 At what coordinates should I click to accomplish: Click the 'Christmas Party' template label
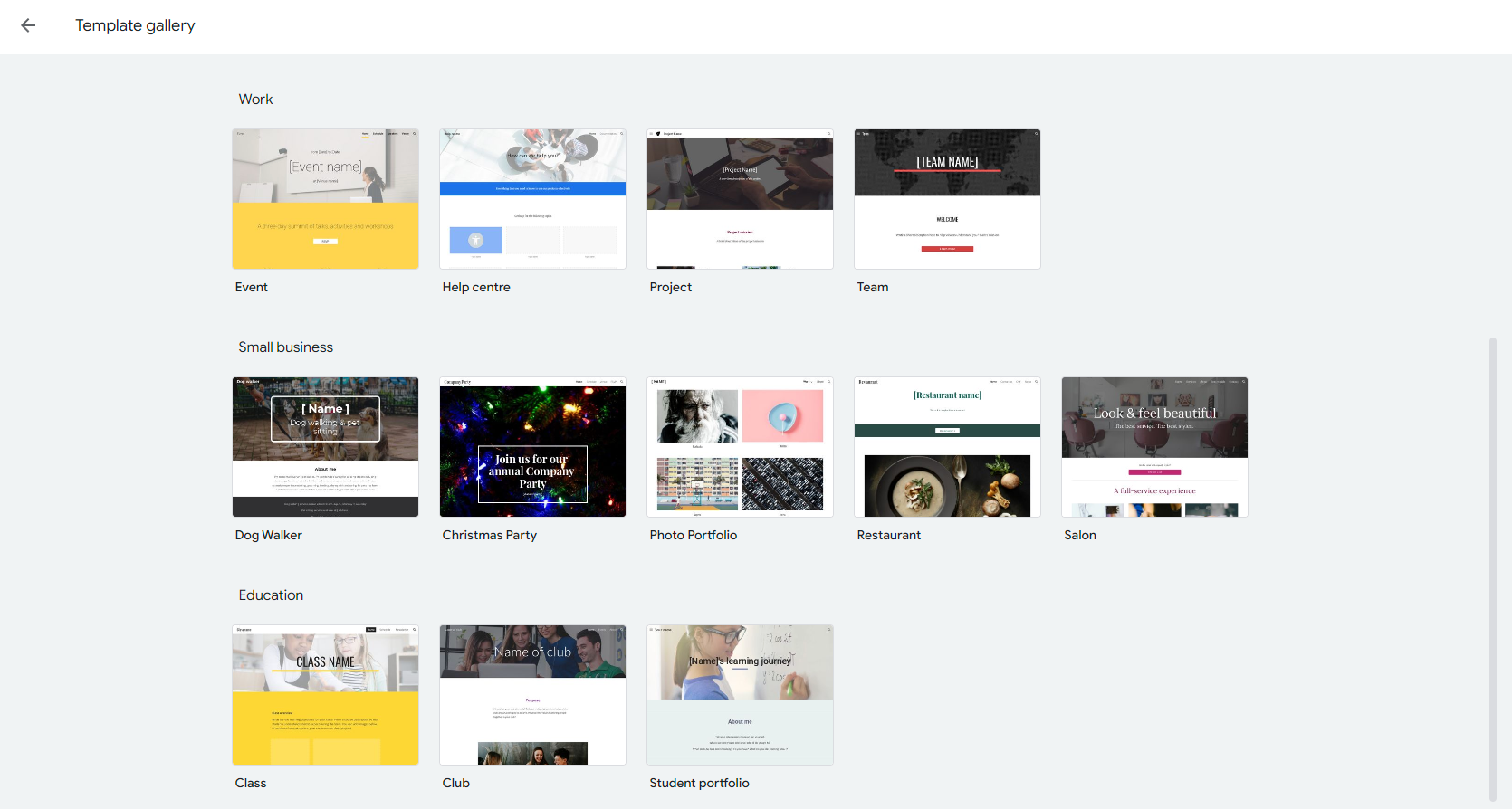(489, 535)
